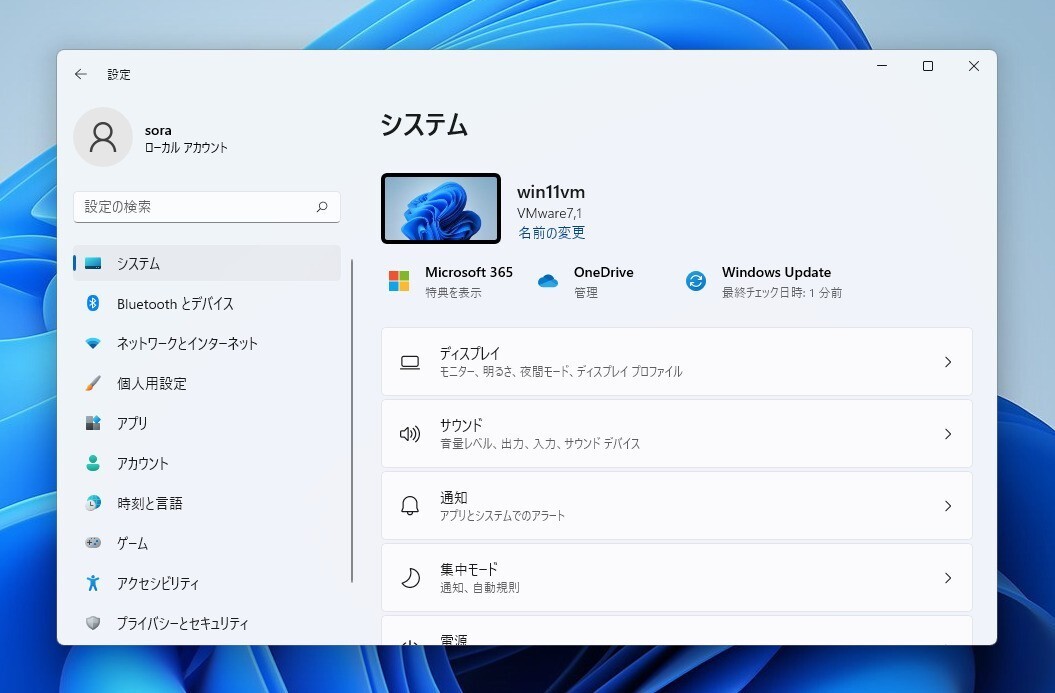Viewport: 1055px width, 693px height.
Task: Expand the 通知 row chevron
Action: click(947, 506)
